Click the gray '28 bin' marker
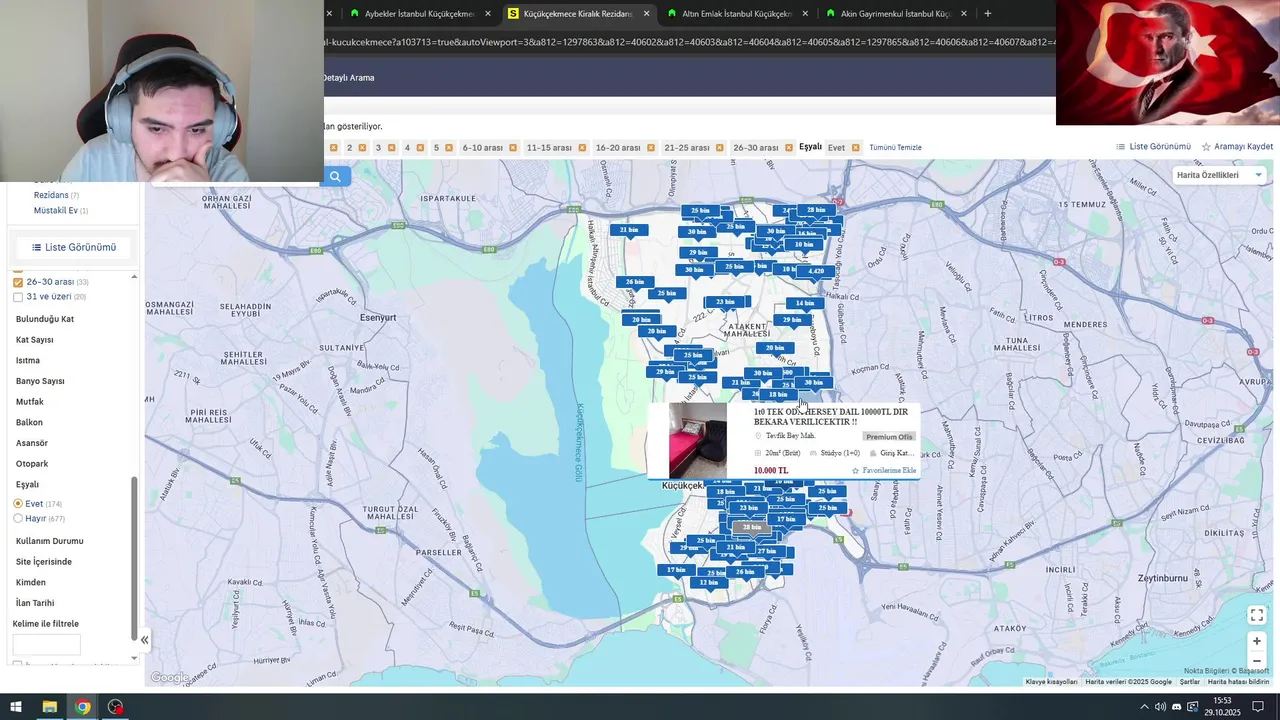 coord(751,527)
